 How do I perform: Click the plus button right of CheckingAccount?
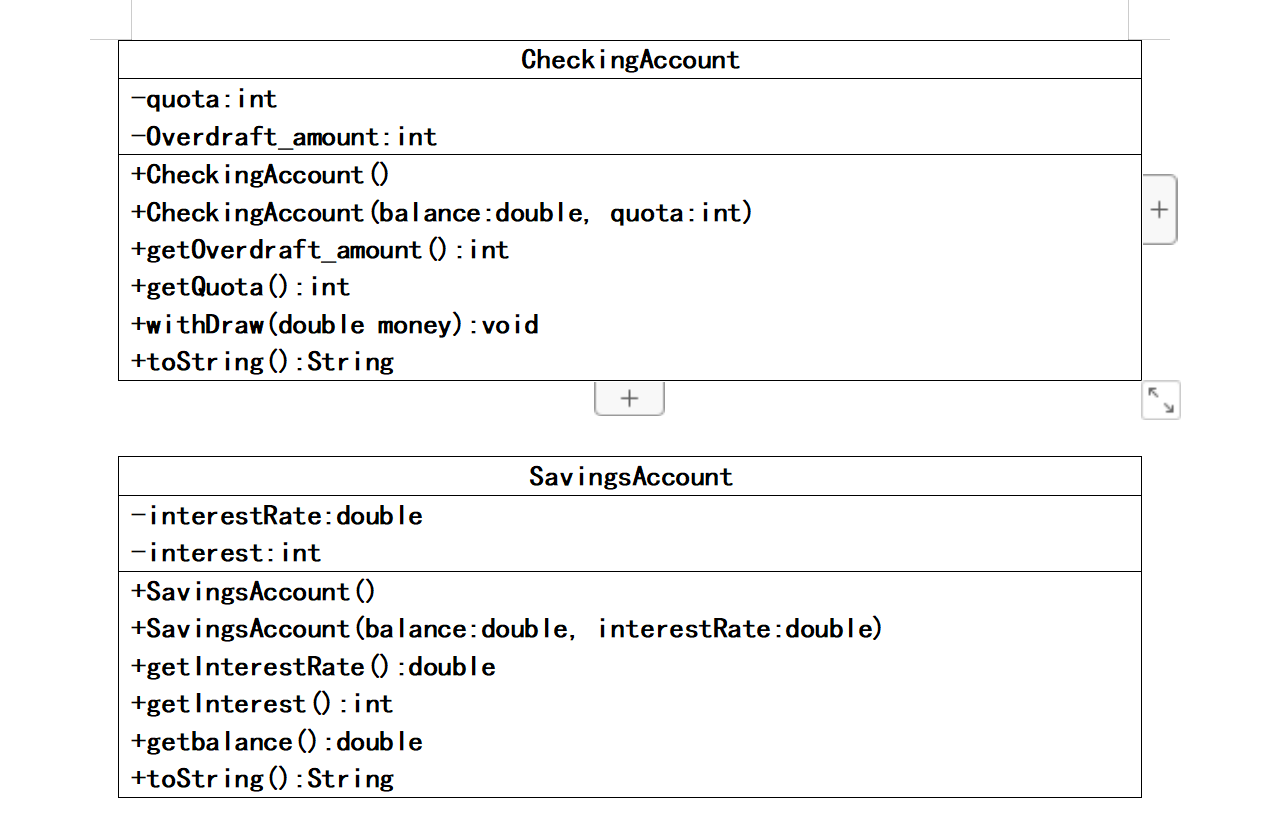point(1159,209)
